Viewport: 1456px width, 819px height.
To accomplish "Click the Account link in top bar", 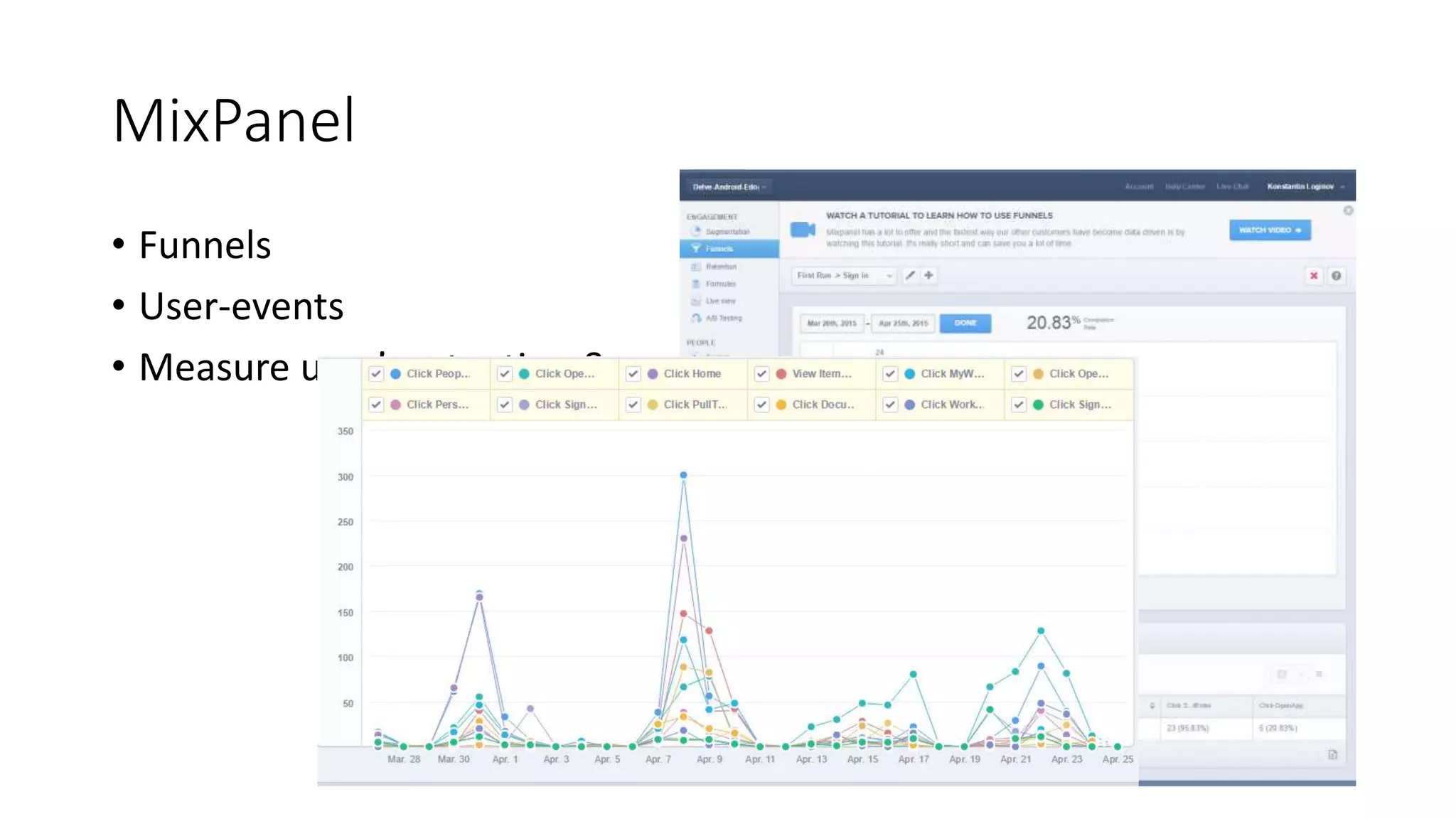I will [x=1139, y=186].
